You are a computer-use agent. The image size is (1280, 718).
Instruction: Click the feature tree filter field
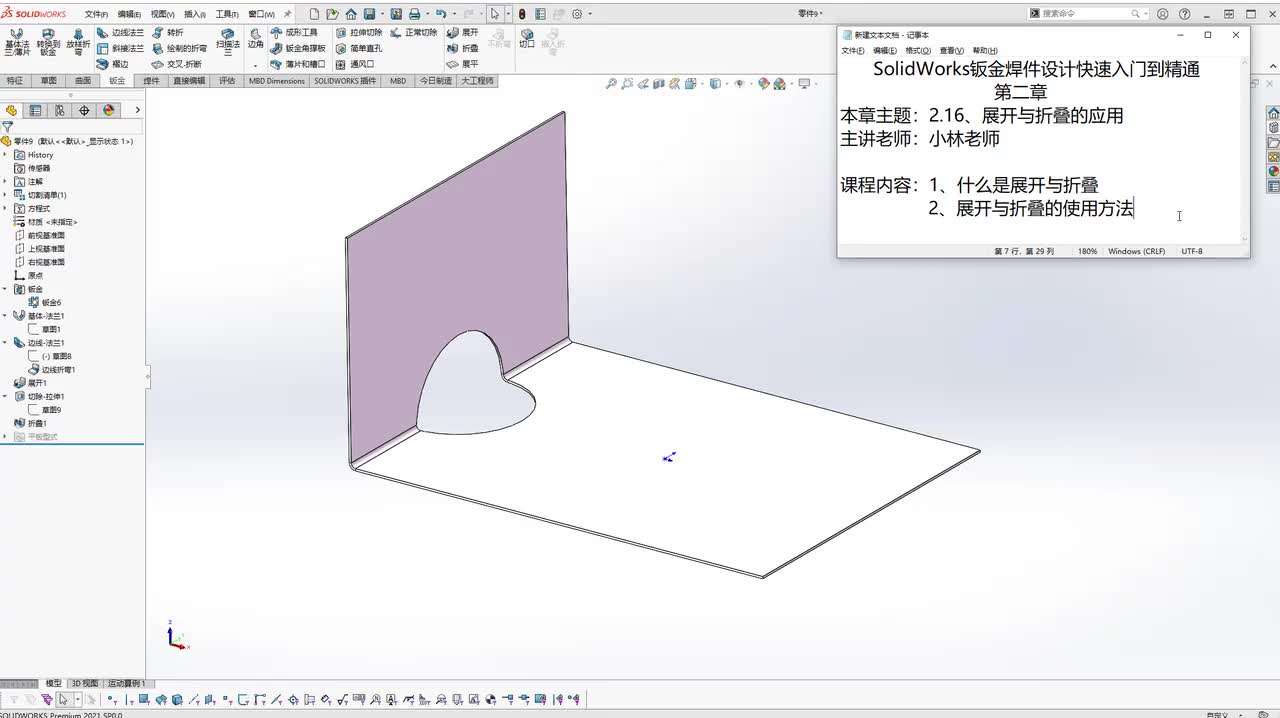coord(72,127)
